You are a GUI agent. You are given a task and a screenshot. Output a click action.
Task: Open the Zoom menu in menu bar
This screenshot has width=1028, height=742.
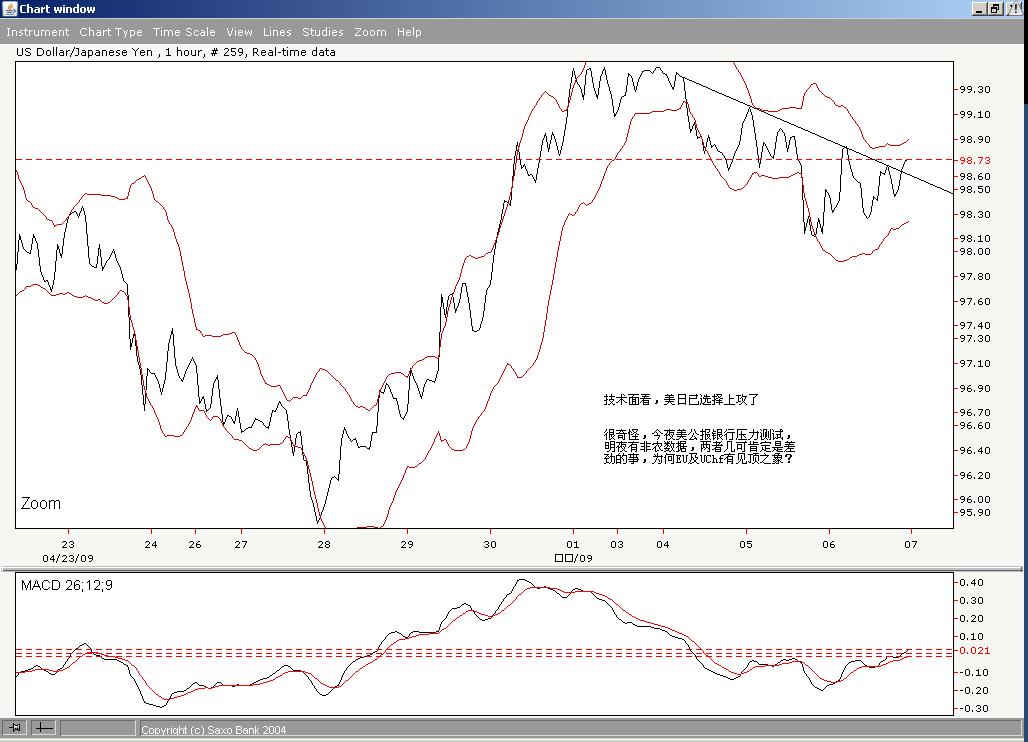click(370, 32)
